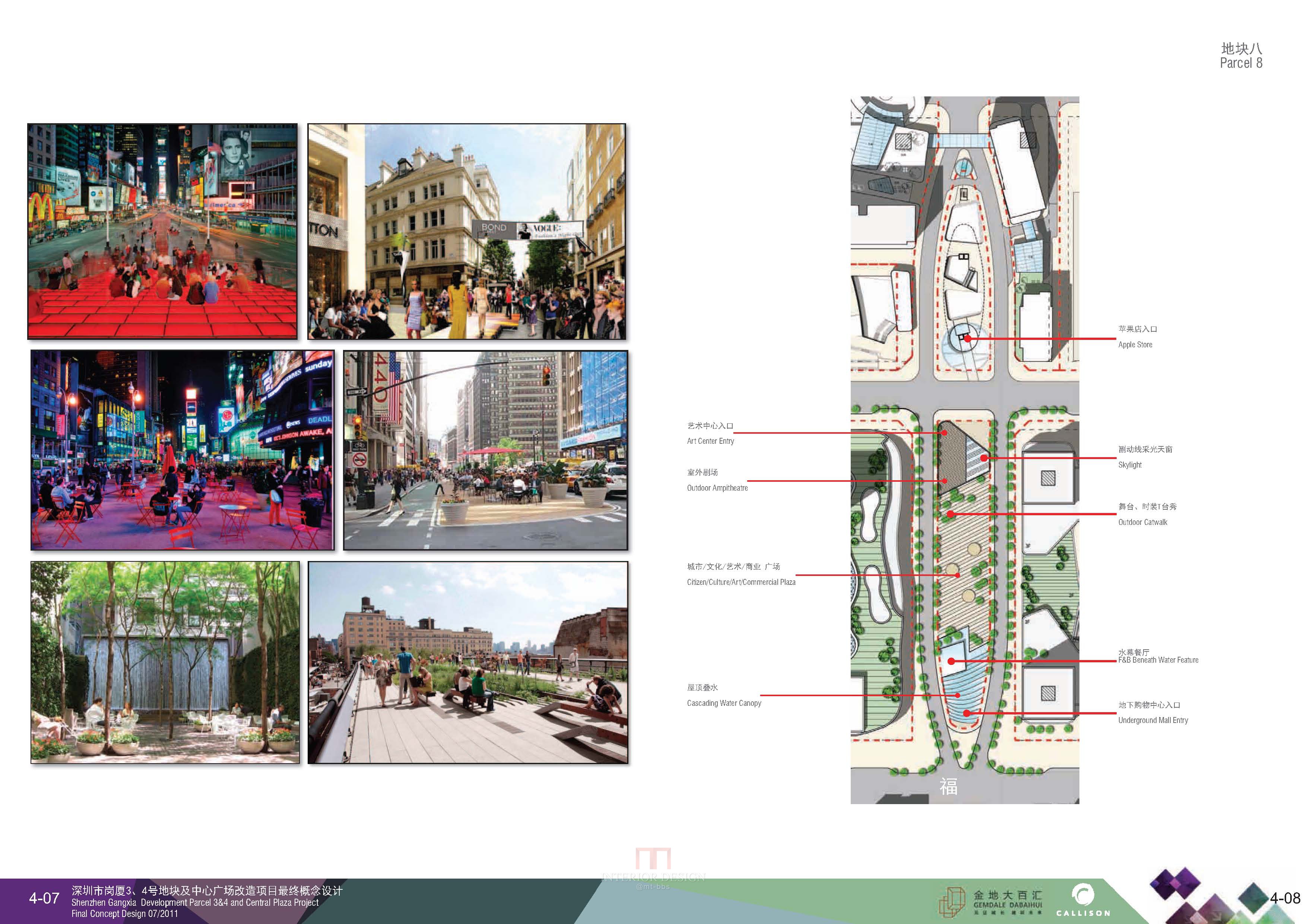Click the '艺术中心入口' label

click(710, 426)
